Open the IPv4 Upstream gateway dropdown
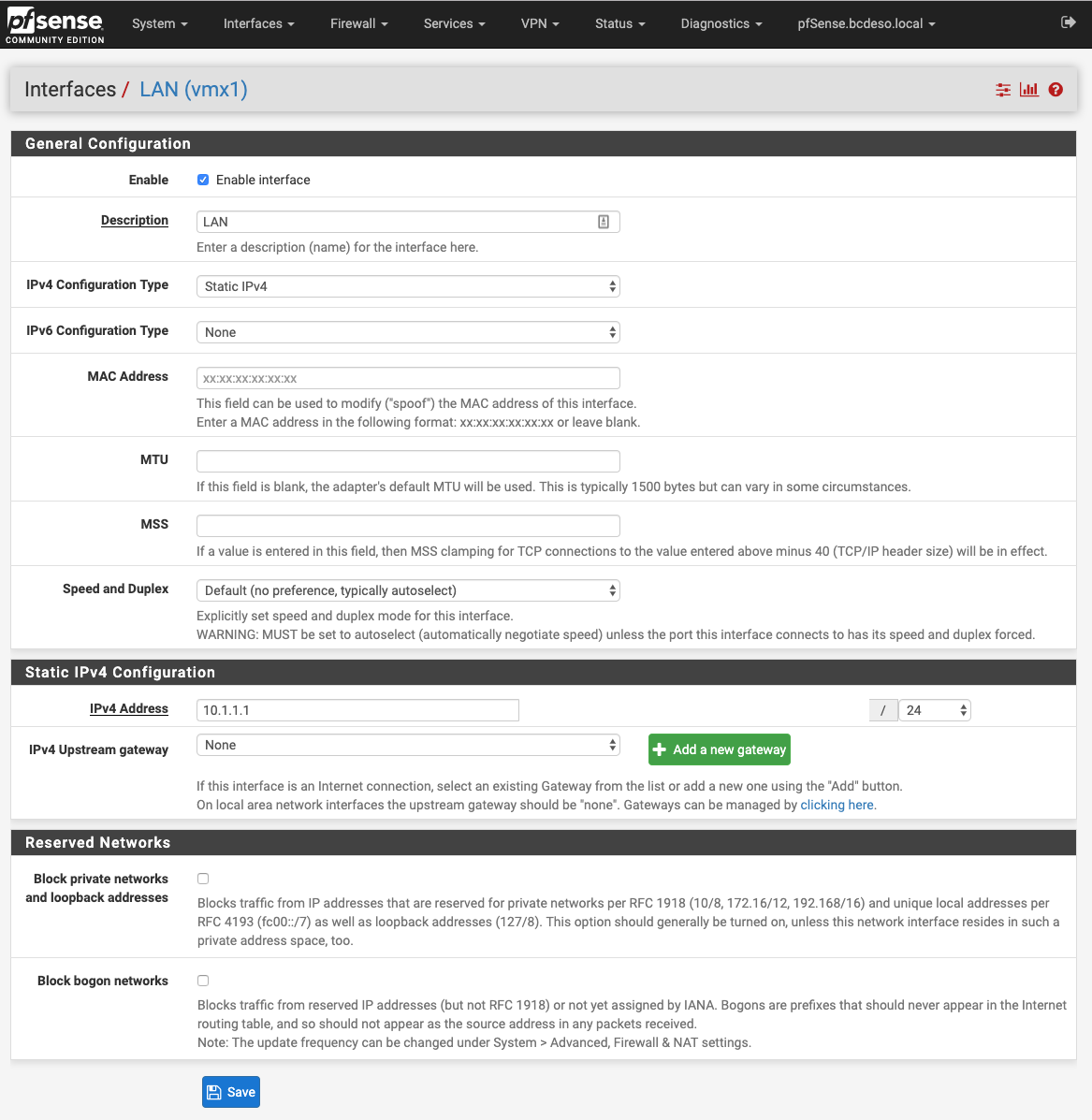Image resolution: width=1092 pixels, height=1120 pixels. click(x=408, y=745)
